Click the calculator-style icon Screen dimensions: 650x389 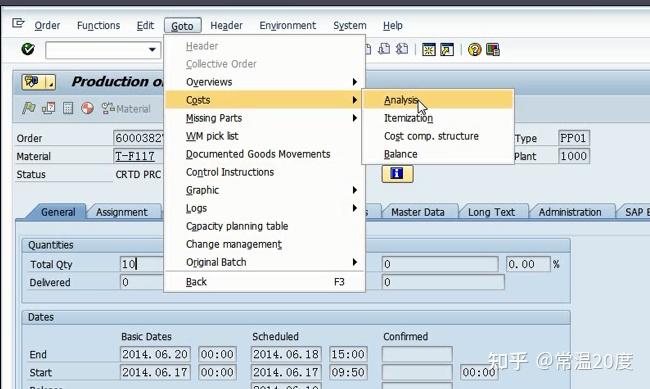coord(68,108)
